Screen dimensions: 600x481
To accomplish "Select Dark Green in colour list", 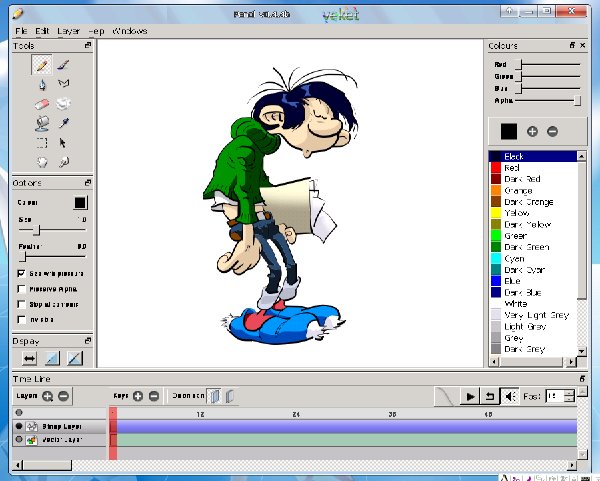I will (533, 247).
